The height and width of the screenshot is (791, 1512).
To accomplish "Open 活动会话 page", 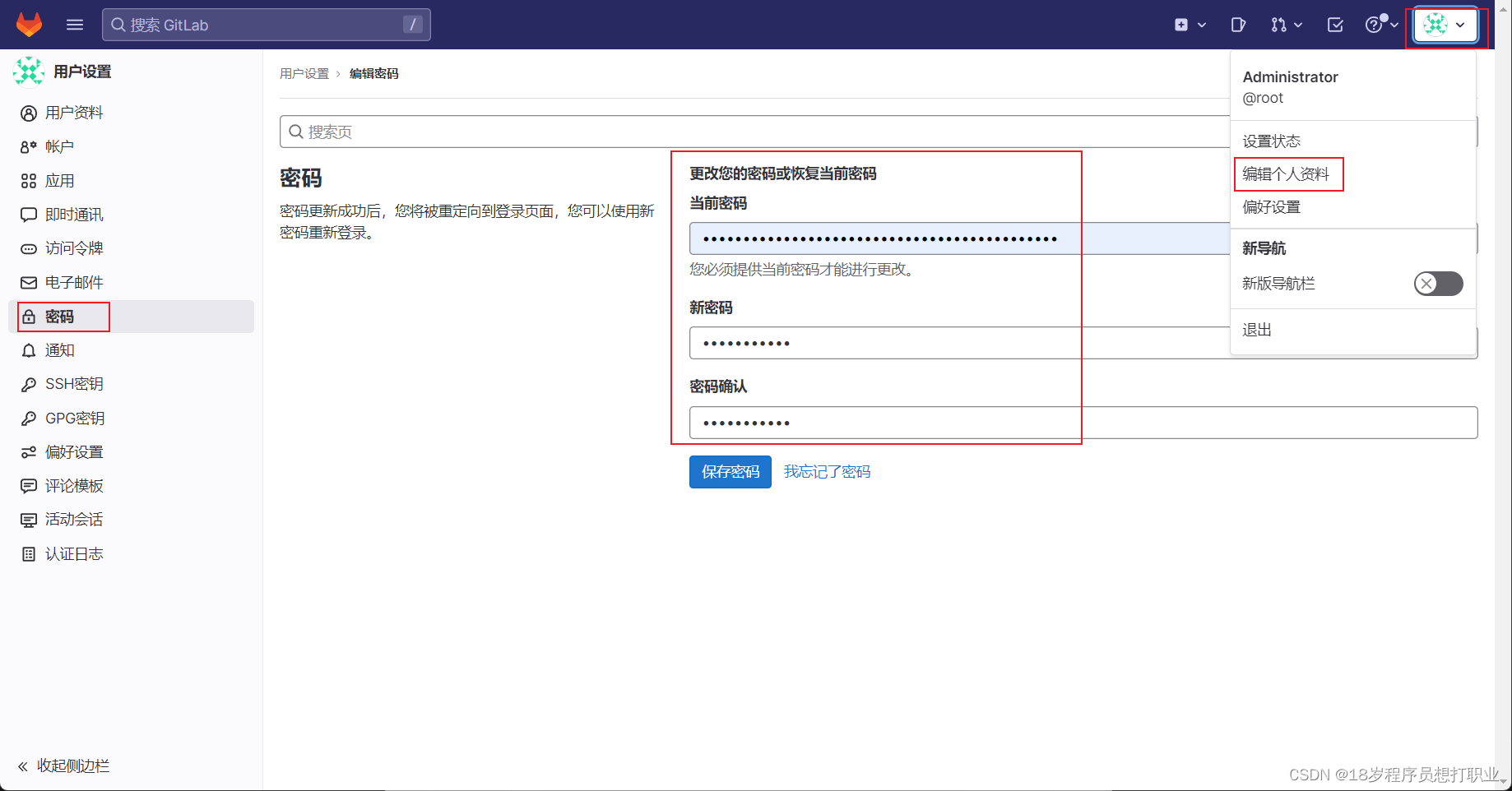I will click(x=132, y=520).
